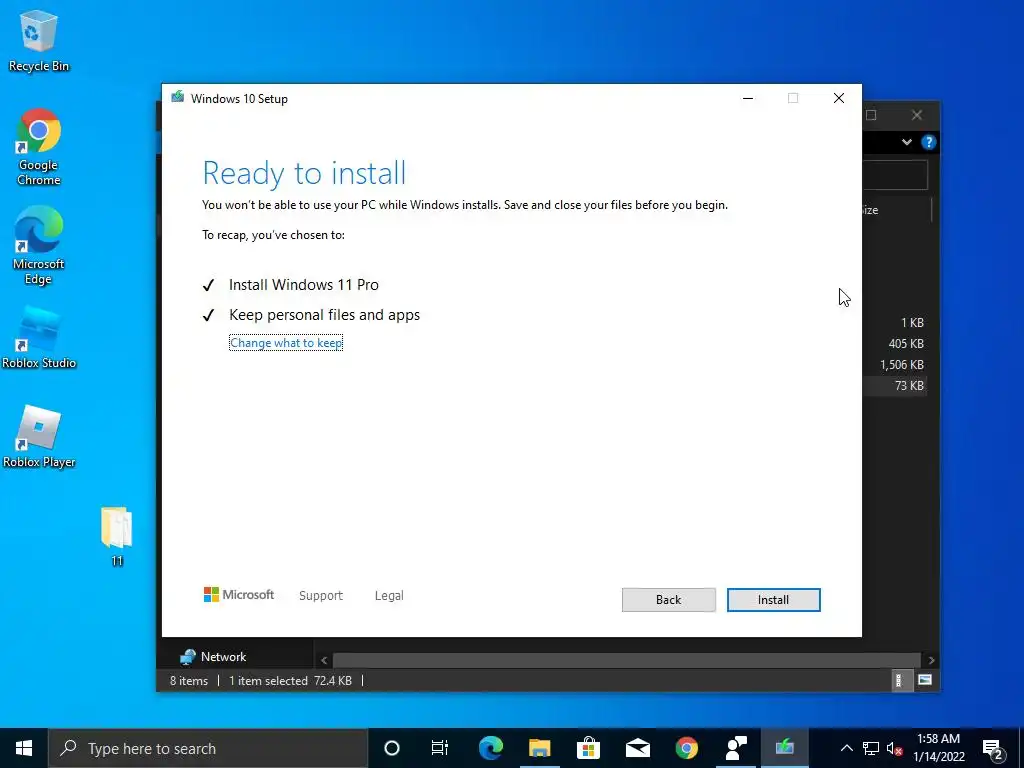Expand the File Explorer ribbon chevron

906,142
